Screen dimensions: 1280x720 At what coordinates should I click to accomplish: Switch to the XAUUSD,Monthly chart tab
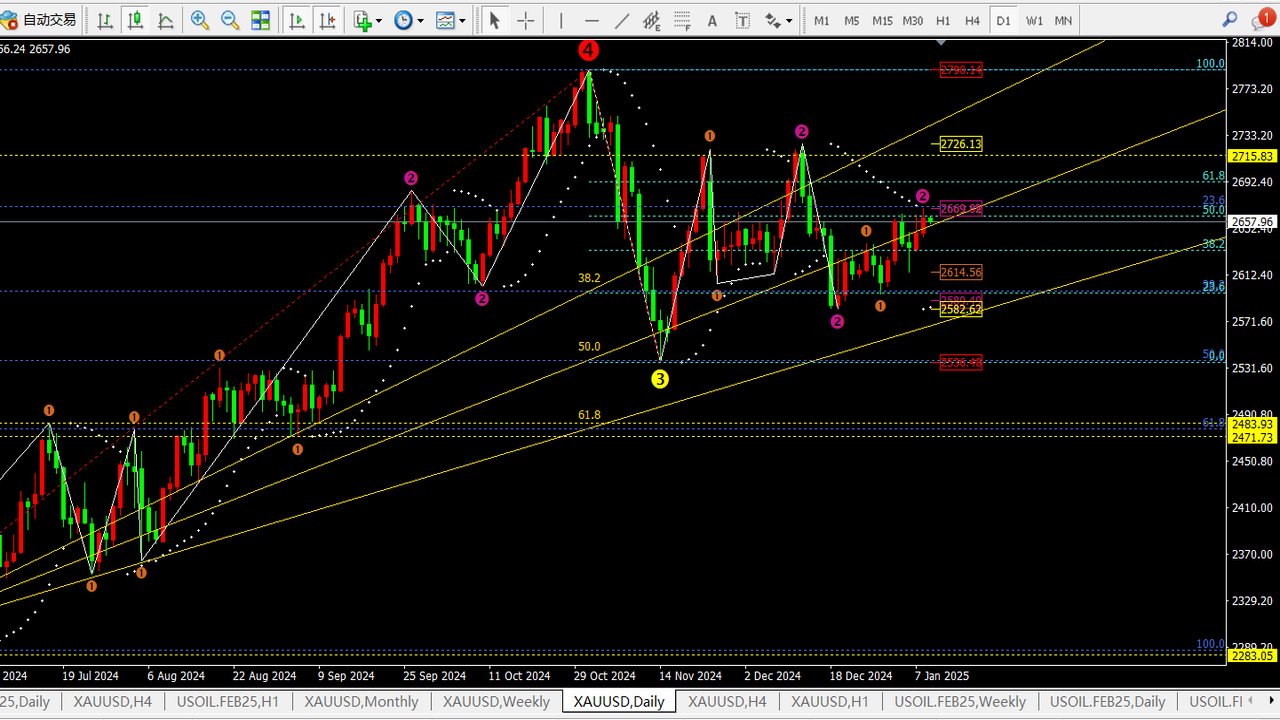pyautogui.click(x=361, y=702)
